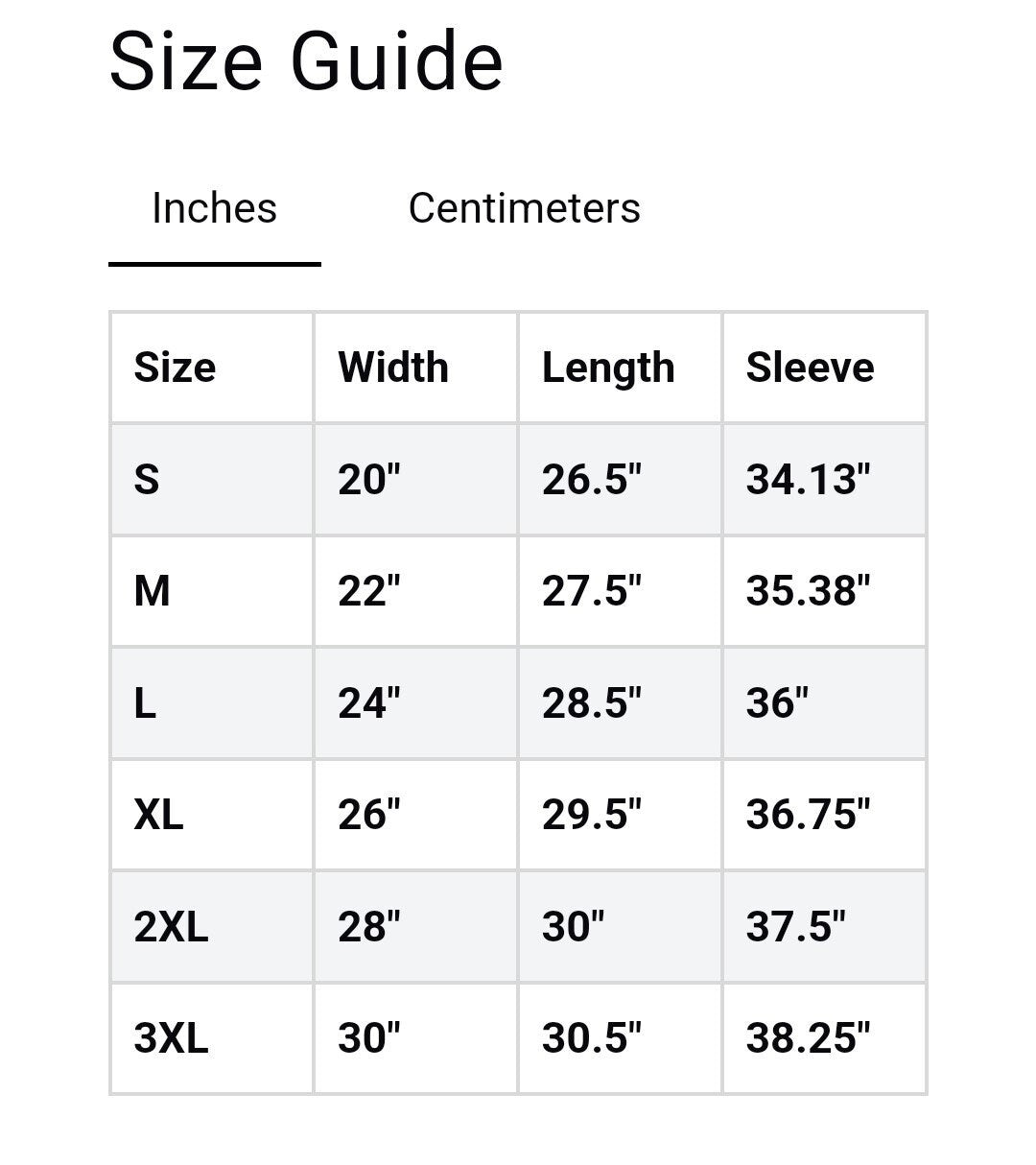Select the Width column header
Viewport: 1036px width, 1165px height.
click(393, 368)
